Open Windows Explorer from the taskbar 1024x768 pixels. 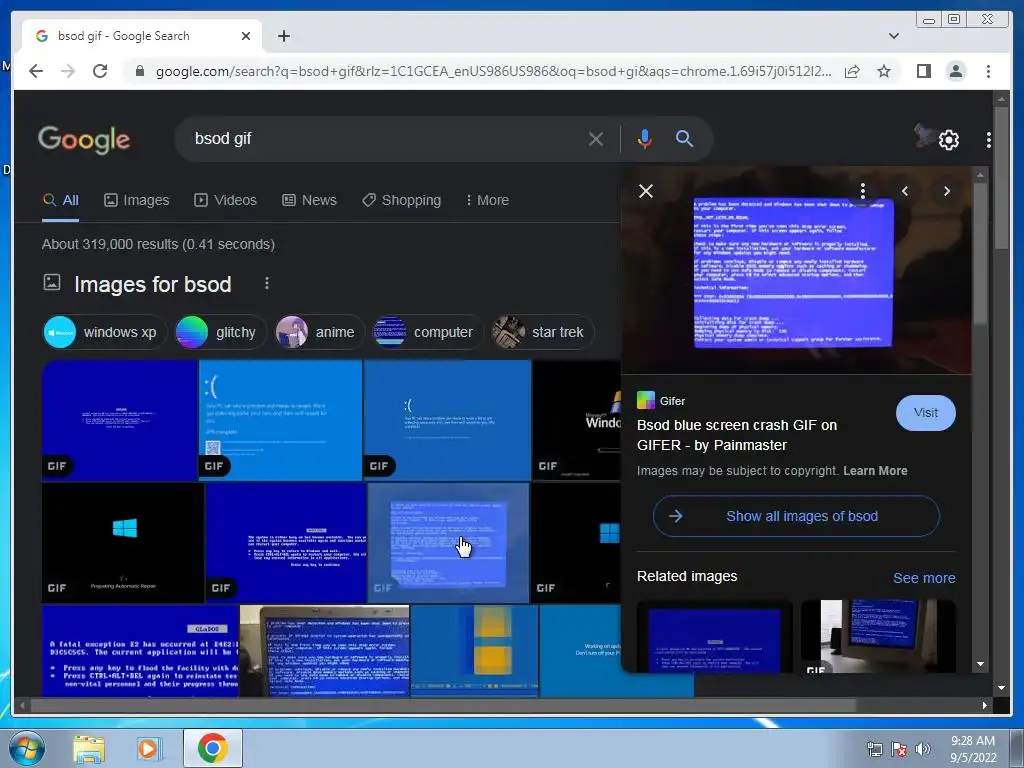[x=88, y=748]
